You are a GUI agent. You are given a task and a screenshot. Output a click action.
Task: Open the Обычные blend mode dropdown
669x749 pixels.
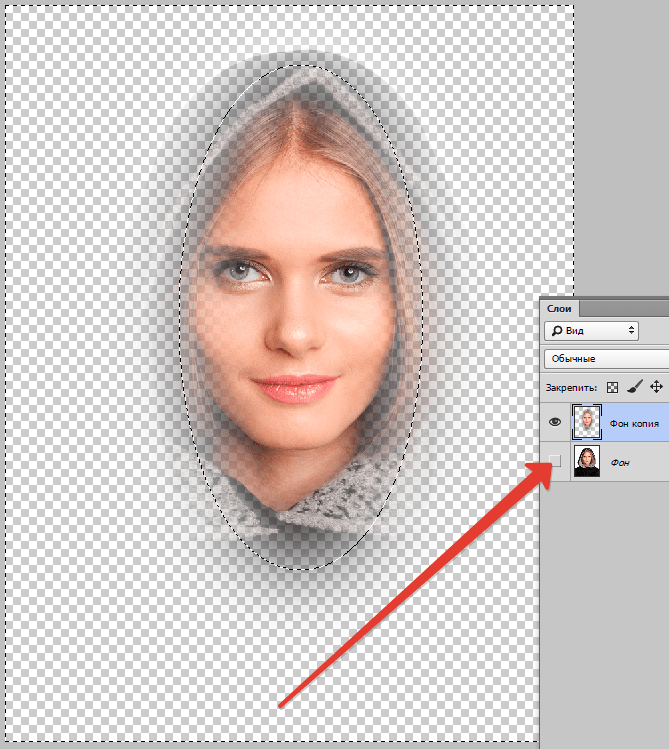coord(606,359)
